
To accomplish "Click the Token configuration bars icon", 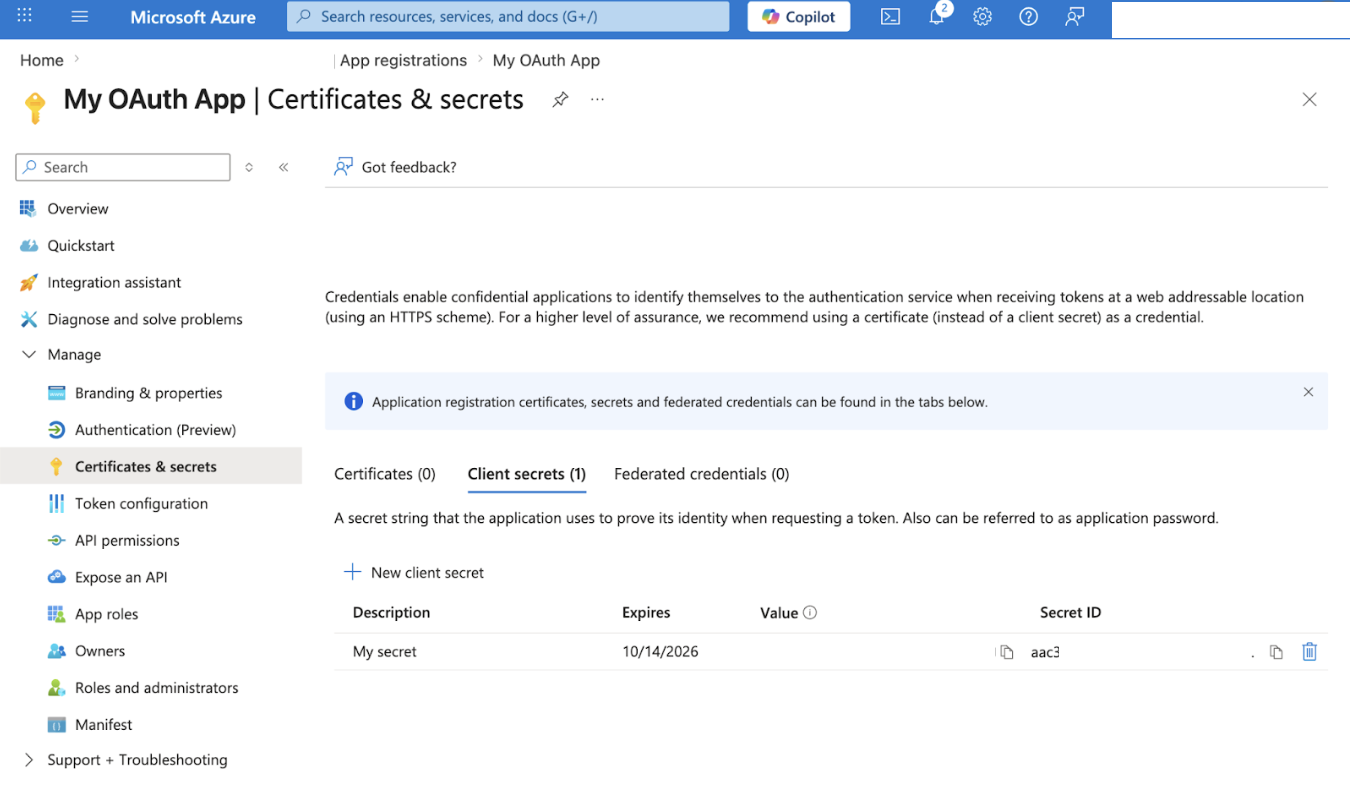I will 56,503.
